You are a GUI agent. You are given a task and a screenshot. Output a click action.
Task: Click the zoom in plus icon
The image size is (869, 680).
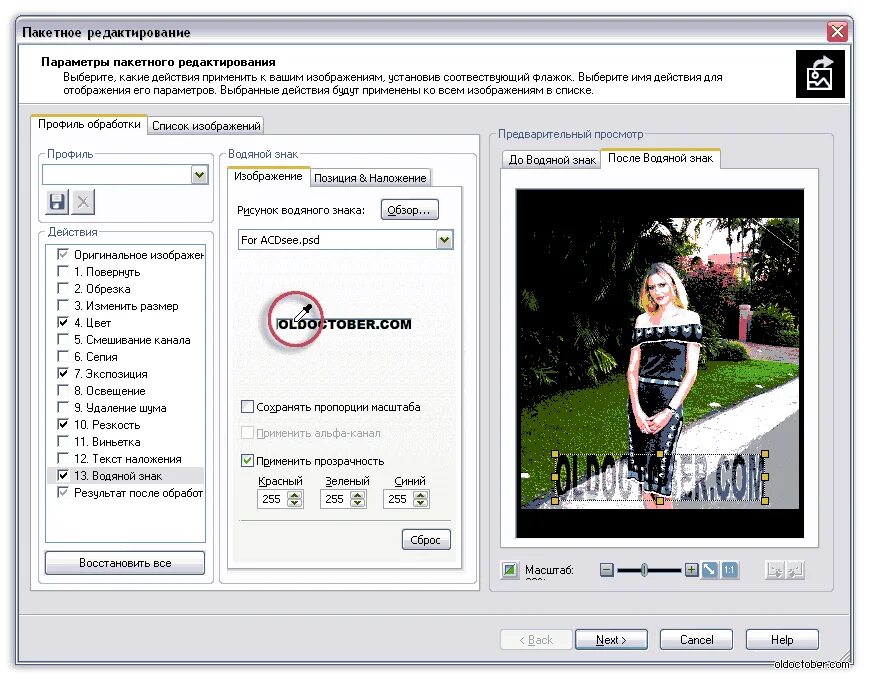691,570
